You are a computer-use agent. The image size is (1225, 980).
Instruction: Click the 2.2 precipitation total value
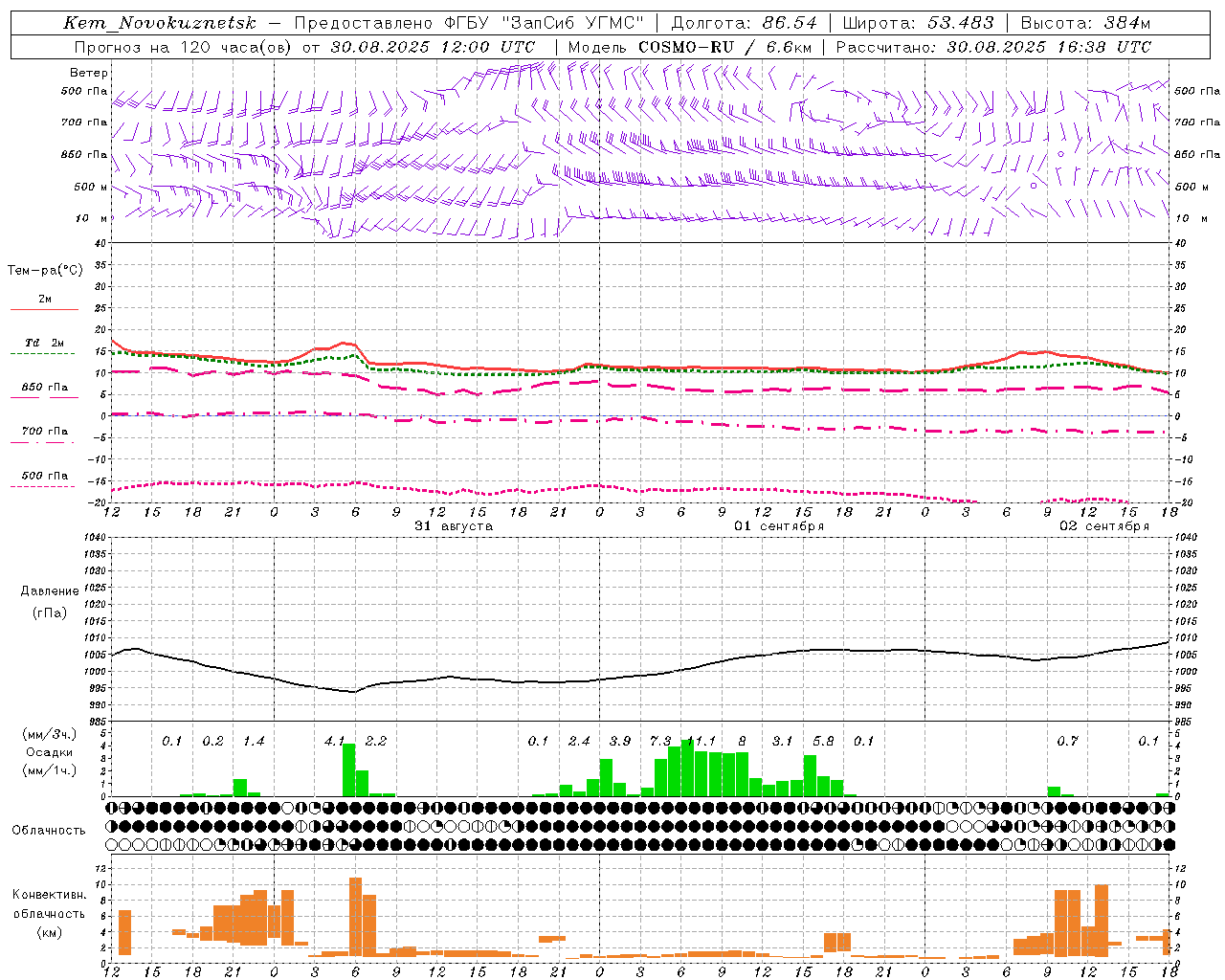click(x=376, y=742)
